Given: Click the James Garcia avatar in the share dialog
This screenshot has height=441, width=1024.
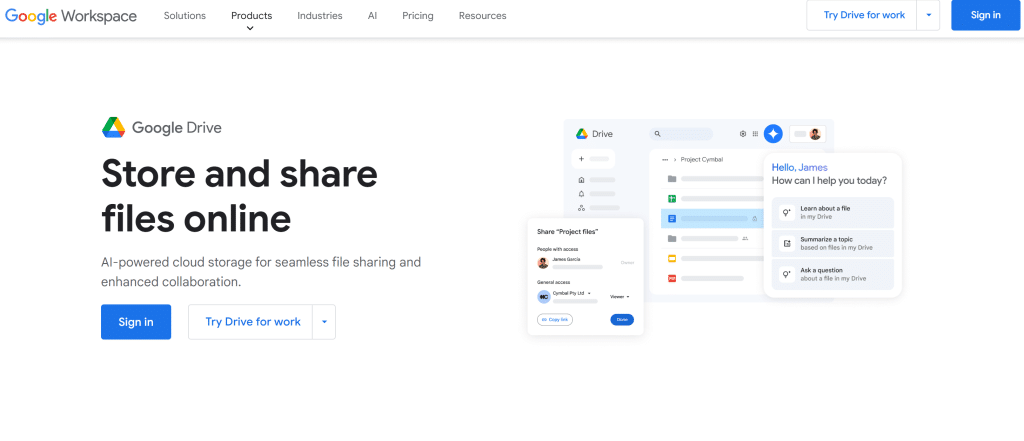Looking at the screenshot, I should tap(543, 263).
